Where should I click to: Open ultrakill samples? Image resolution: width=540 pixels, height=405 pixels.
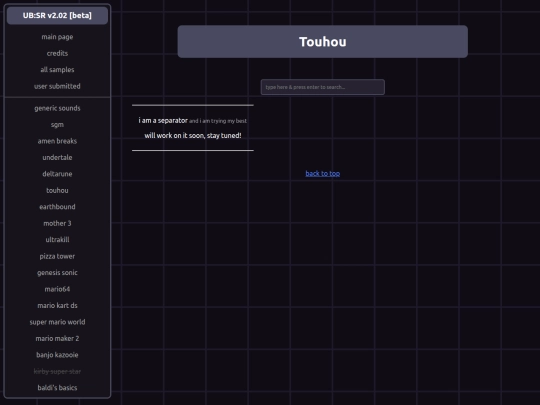57,240
